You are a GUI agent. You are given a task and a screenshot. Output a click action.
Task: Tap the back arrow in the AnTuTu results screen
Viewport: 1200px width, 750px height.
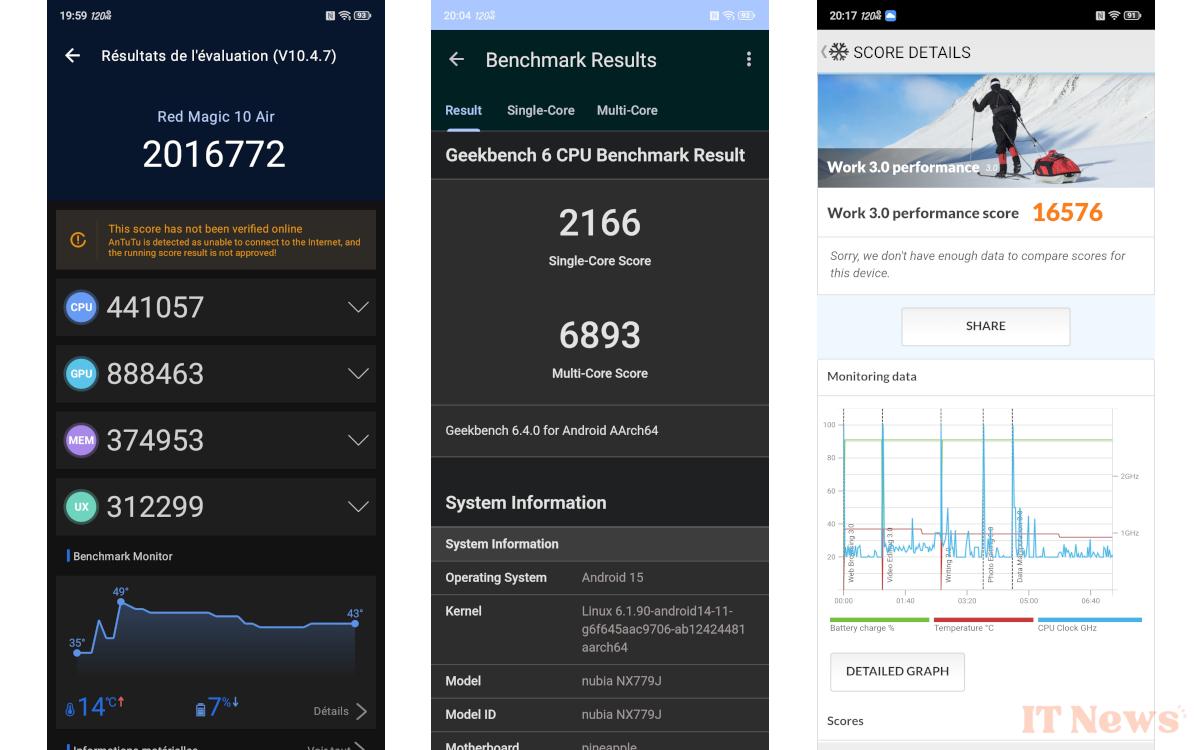pos(72,56)
